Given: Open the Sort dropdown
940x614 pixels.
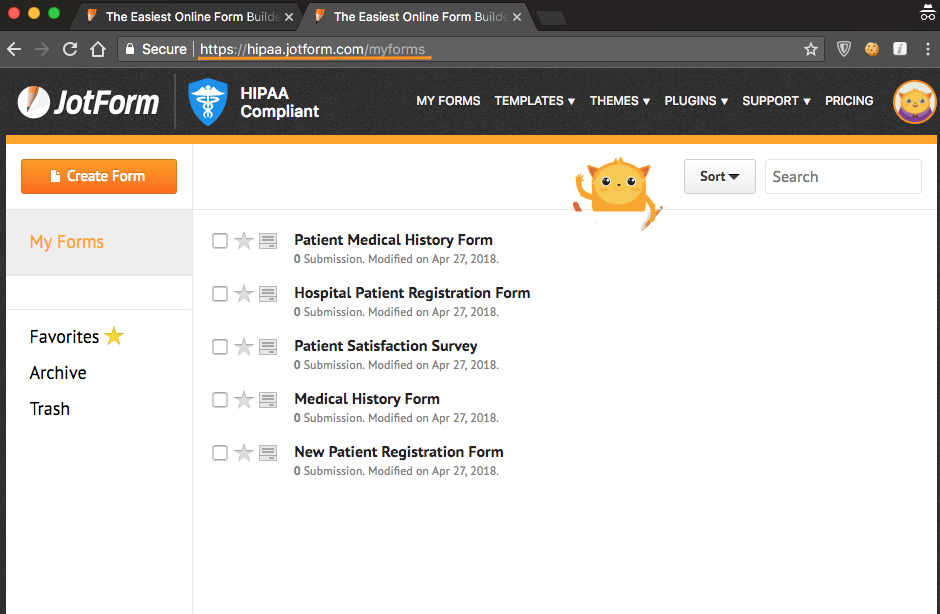Looking at the screenshot, I should (x=719, y=177).
